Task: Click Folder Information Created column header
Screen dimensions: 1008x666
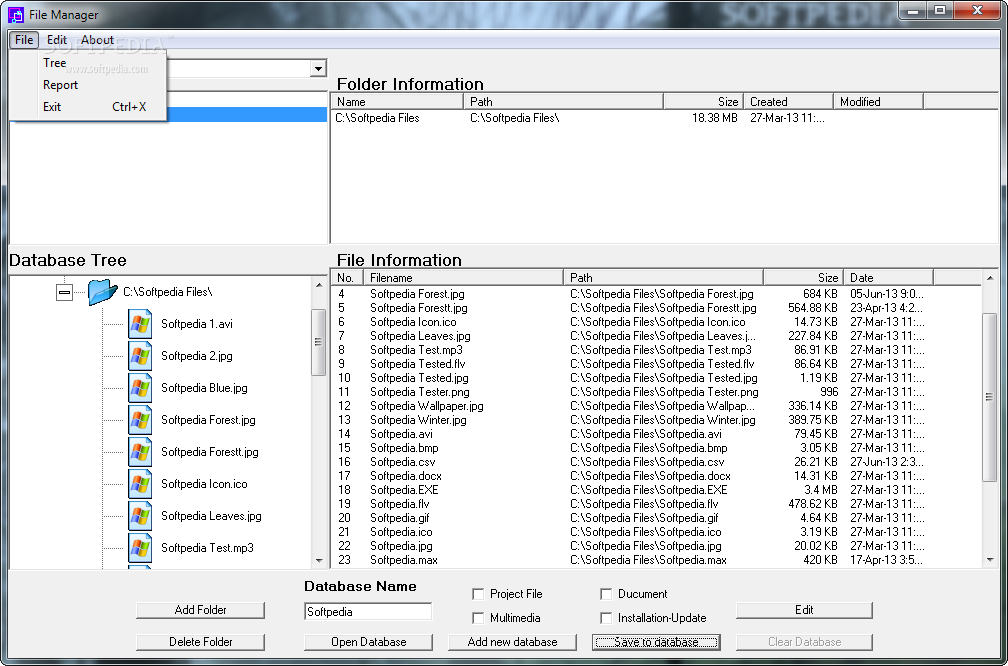Action: (788, 102)
